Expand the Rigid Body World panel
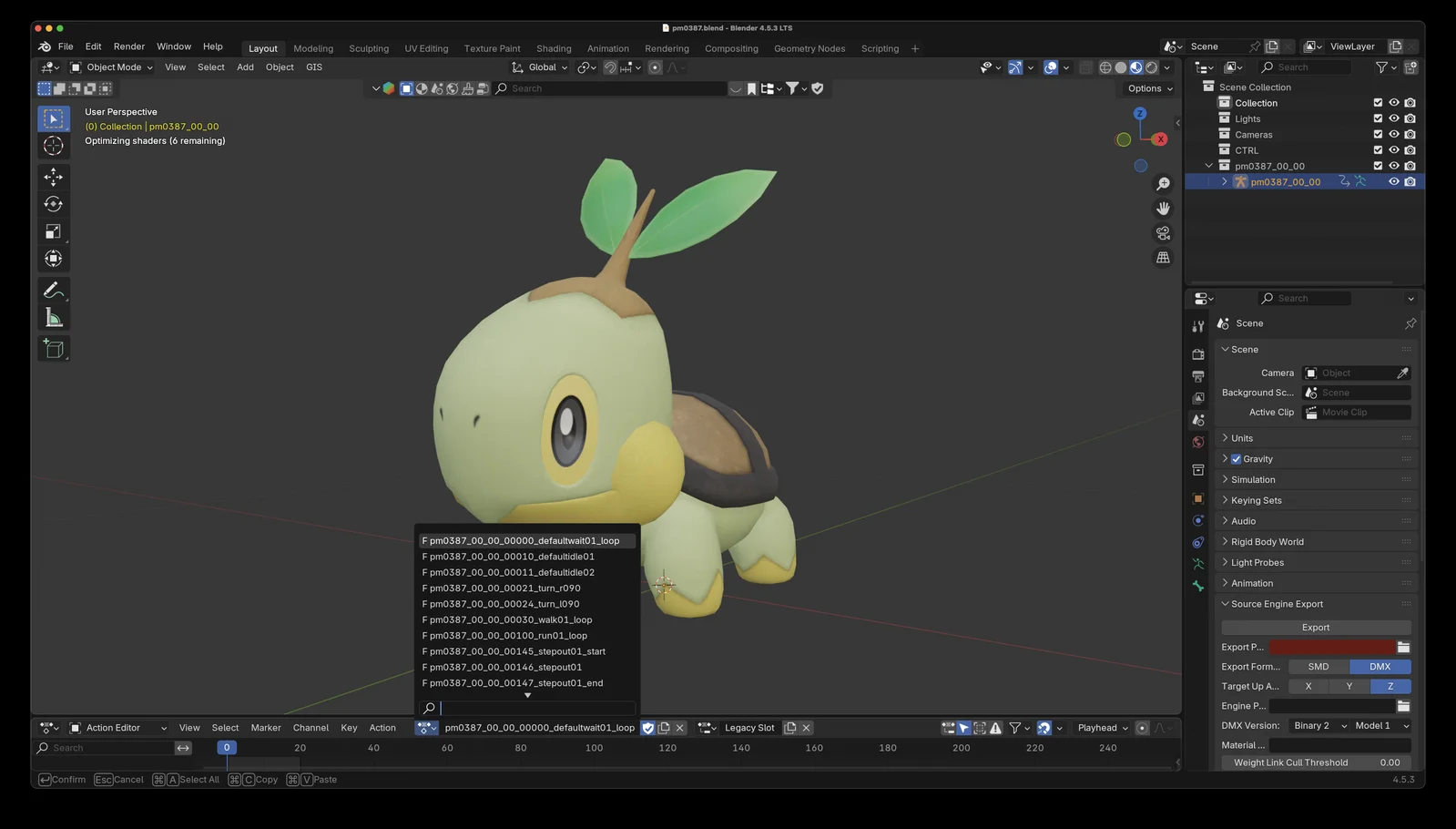The width and height of the screenshot is (1456, 829). click(1267, 542)
